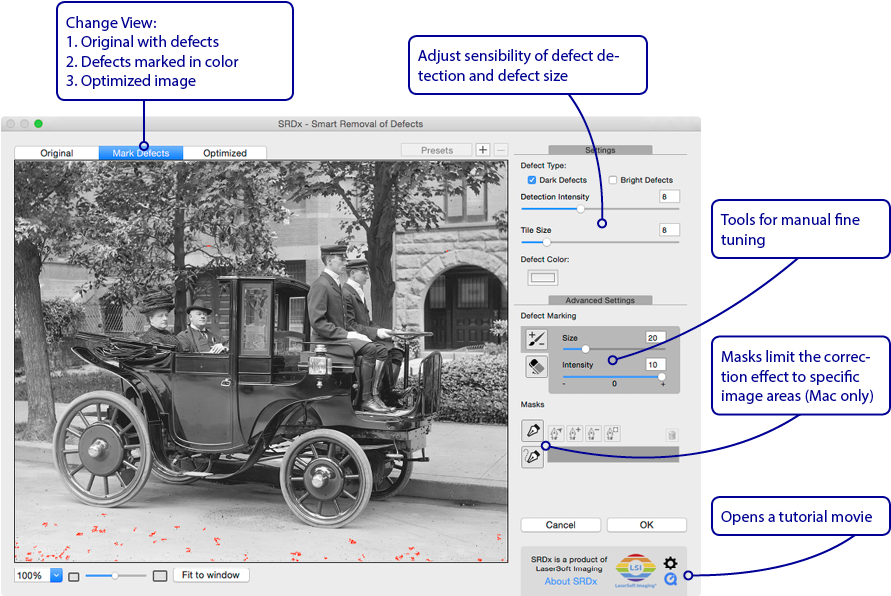This screenshot has width=891, height=596.
Task: Click the plus button beside Presets
Action: [x=482, y=150]
